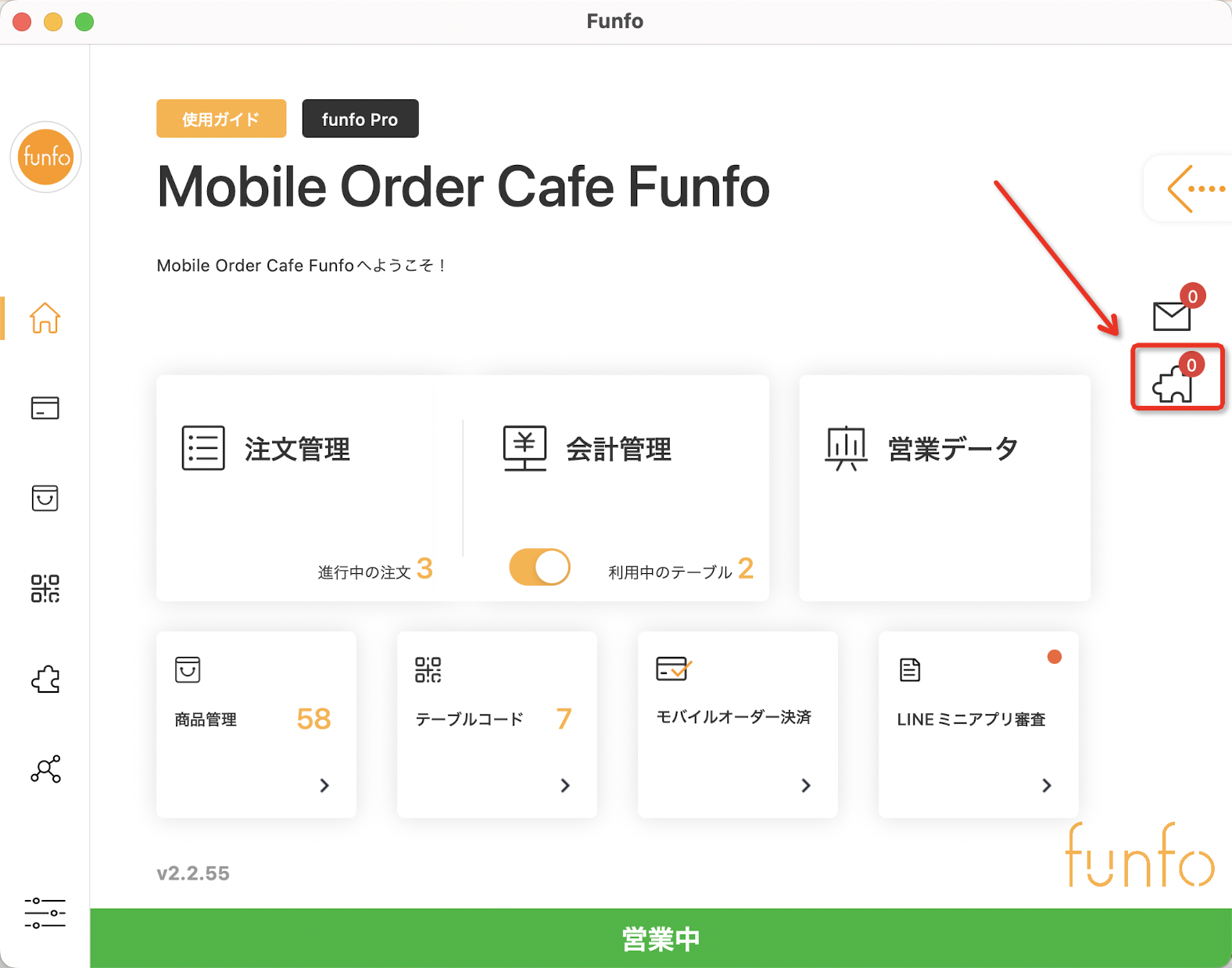This screenshot has width=1232, height=968.
Task: Click the bag icon in the 商品管理 card
Action: (188, 669)
